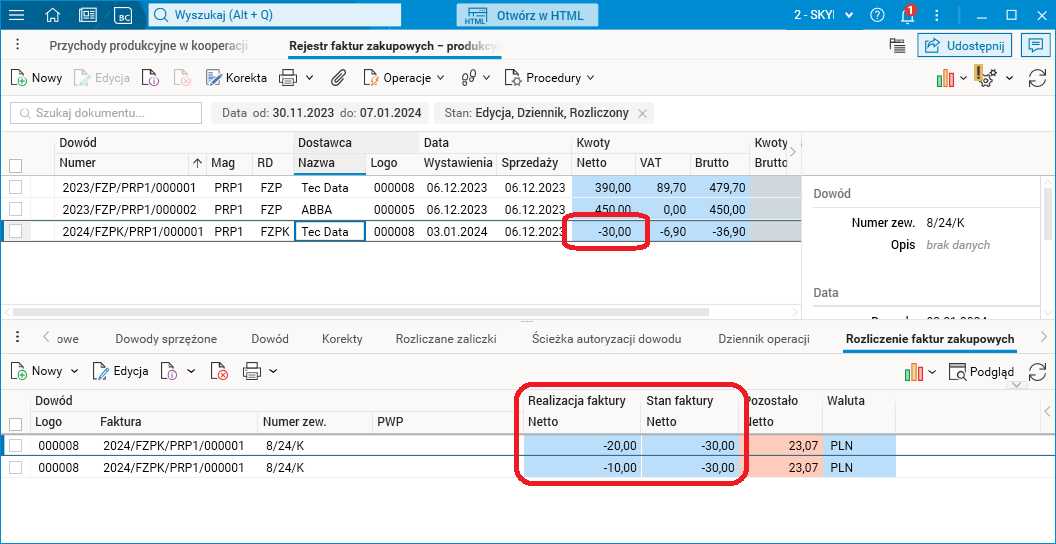Image resolution: width=1056 pixels, height=544 pixels.
Task: Click Edycja in the bottom toolbar
Action: pyautogui.click(x=121, y=371)
